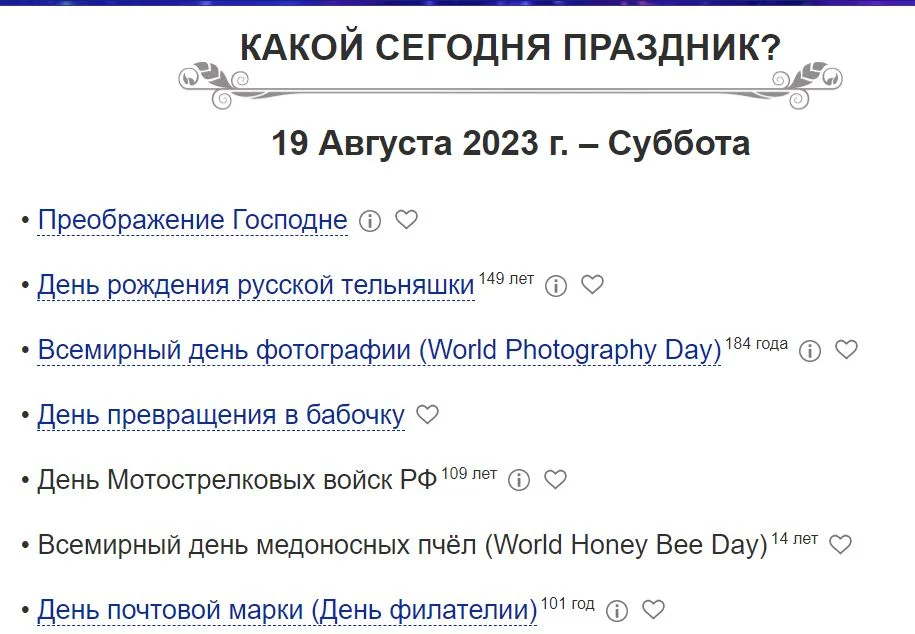Open info for Преображение Господне
Image resolution: width=915 pixels, height=634 pixels.
tap(370, 220)
